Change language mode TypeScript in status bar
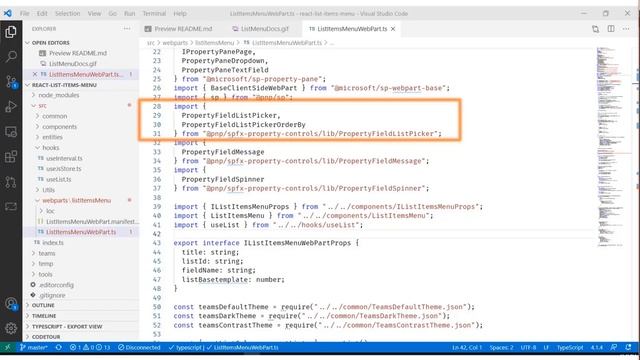640x360 pixels. point(570,347)
